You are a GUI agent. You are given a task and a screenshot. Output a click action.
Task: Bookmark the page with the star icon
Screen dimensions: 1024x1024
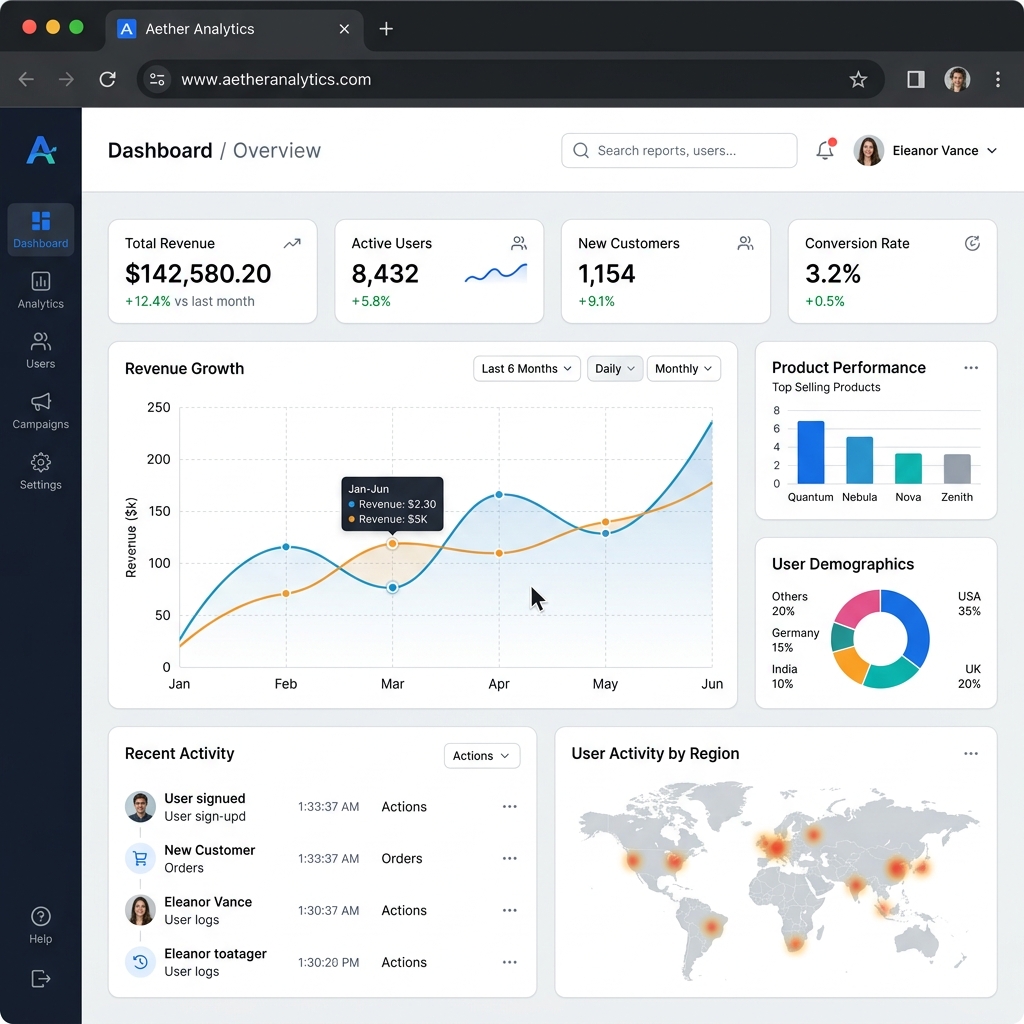coord(858,80)
